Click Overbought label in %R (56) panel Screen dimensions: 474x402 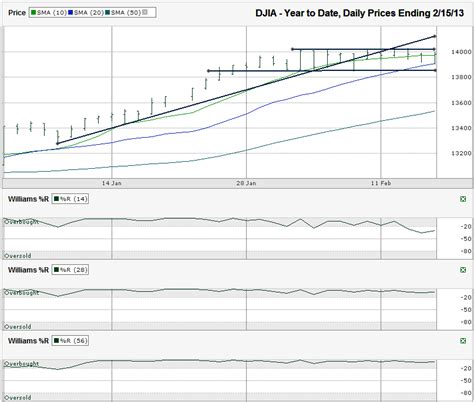(21, 364)
